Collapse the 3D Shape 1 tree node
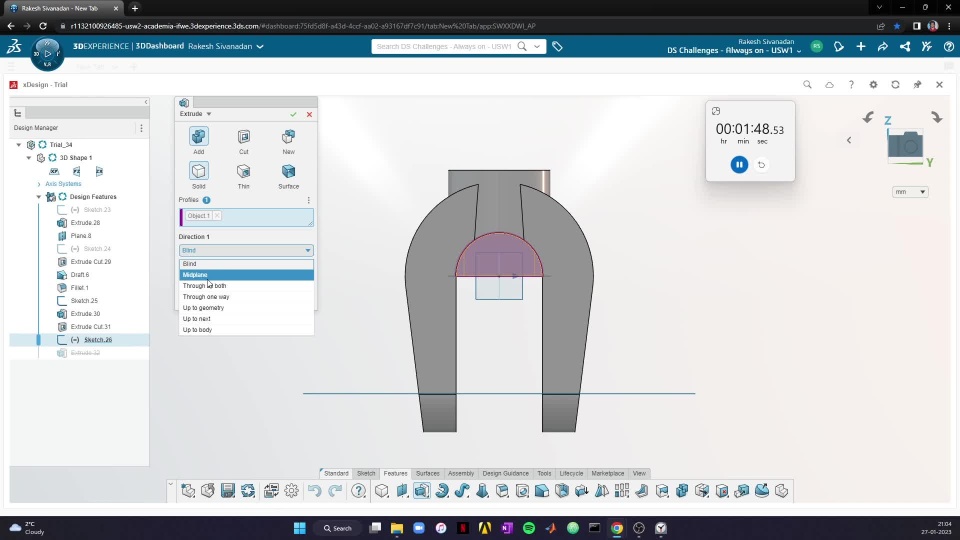960x540 pixels. click(x=29, y=158)
